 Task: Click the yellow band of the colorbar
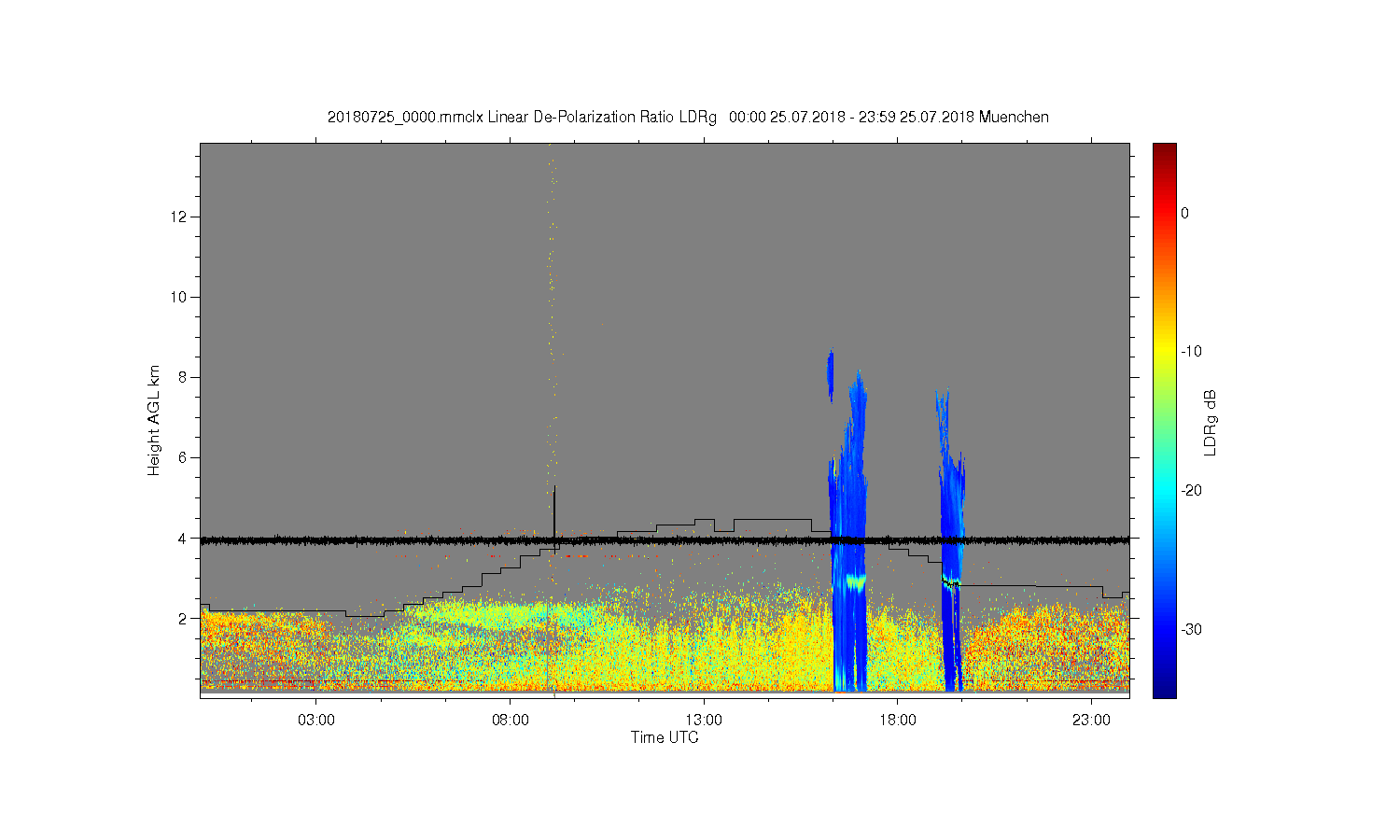[x=1164, y=352]
